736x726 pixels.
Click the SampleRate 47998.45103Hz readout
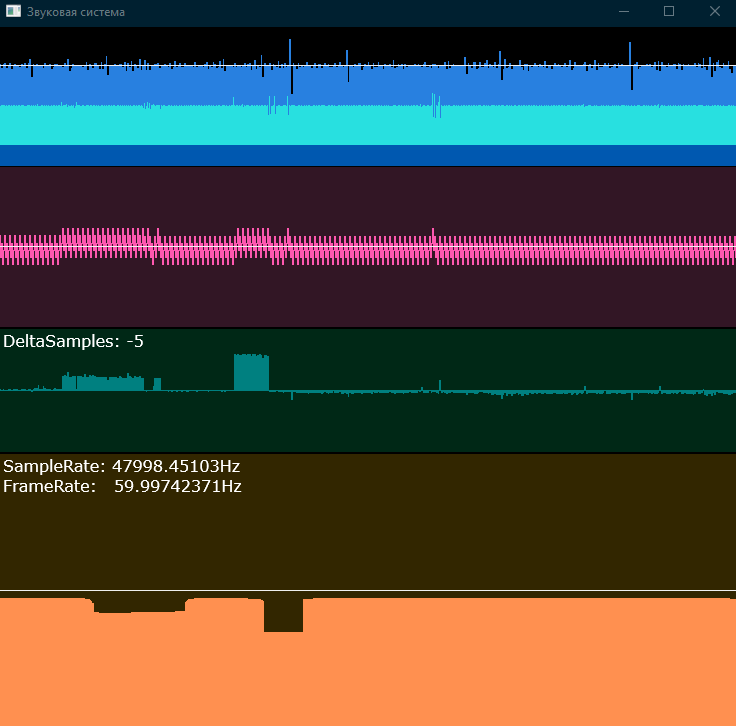pyautogui.click(x=121, y=466)
